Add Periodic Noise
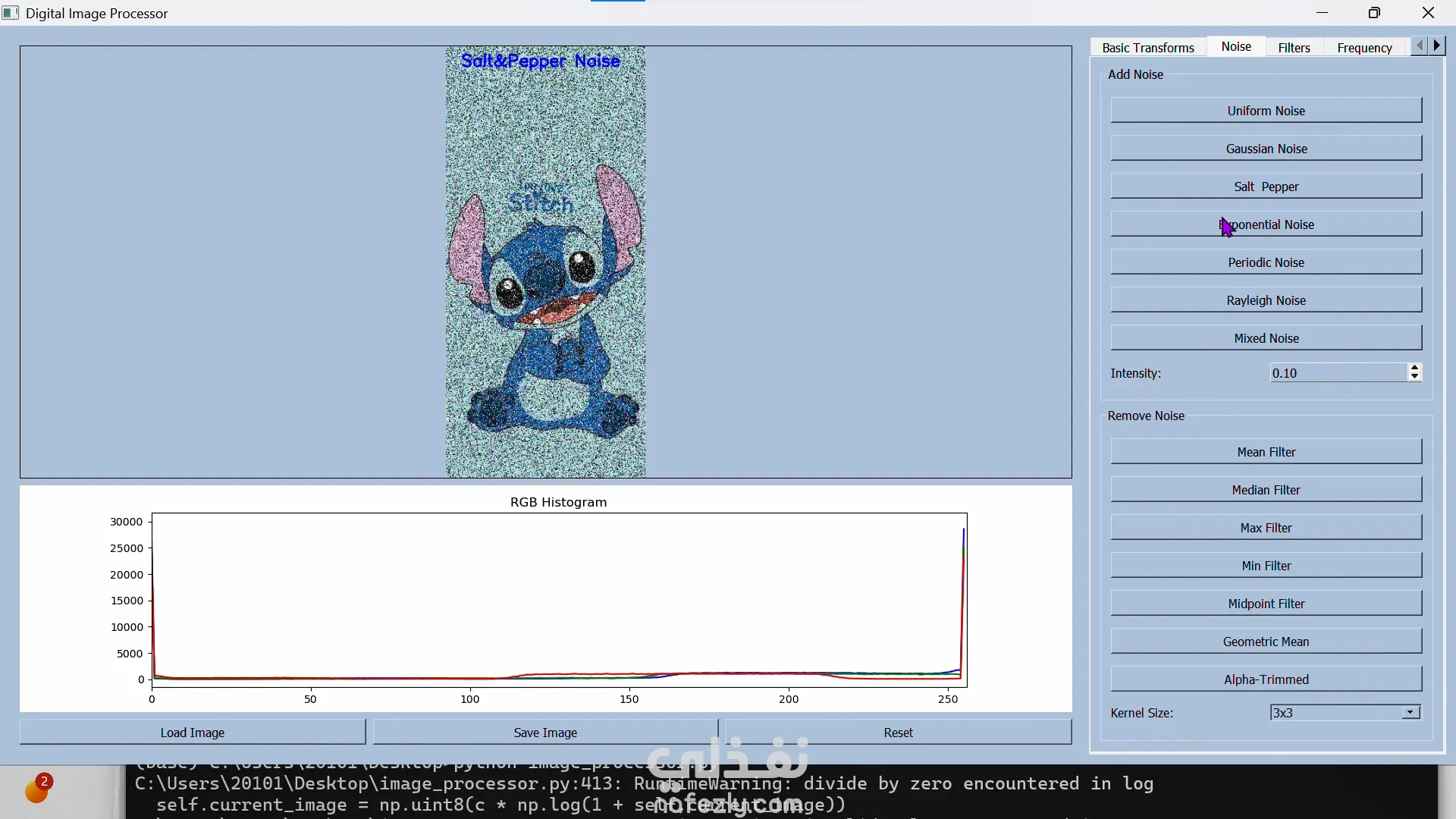Image resolution: width=1456 pixels, height=819 pixels. (x=1266, y=262)
